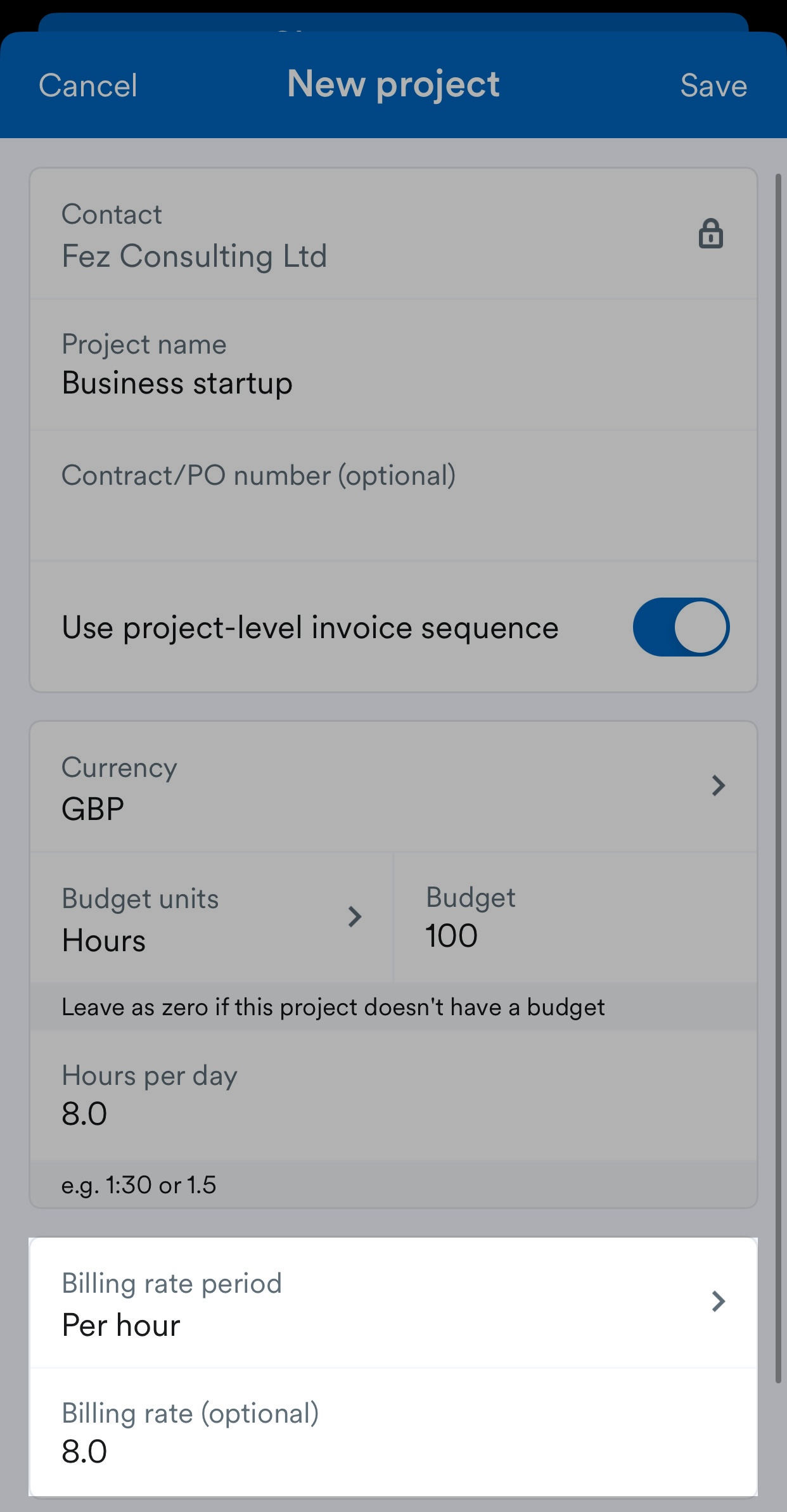This screenshot has width=787, height=1512.
Task: Click the lock icon beside Contact
Action: click(x=710, y=234)
